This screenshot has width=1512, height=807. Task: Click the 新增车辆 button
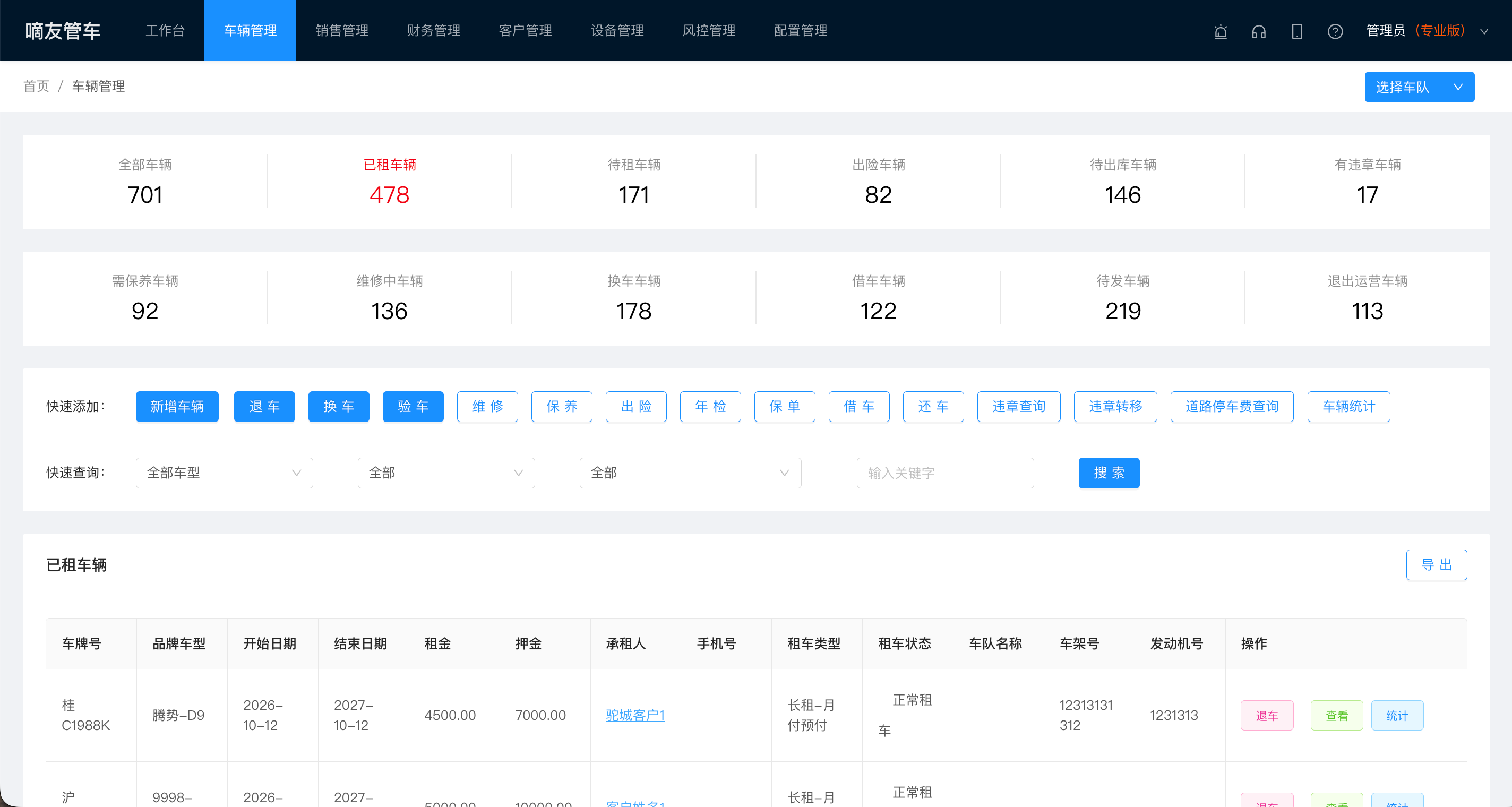(177, 406)
